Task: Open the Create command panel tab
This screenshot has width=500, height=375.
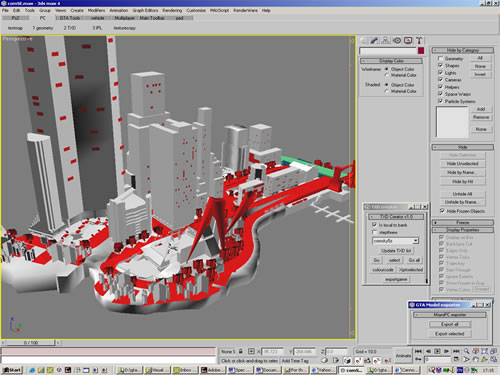Action: tap(364, 41)
